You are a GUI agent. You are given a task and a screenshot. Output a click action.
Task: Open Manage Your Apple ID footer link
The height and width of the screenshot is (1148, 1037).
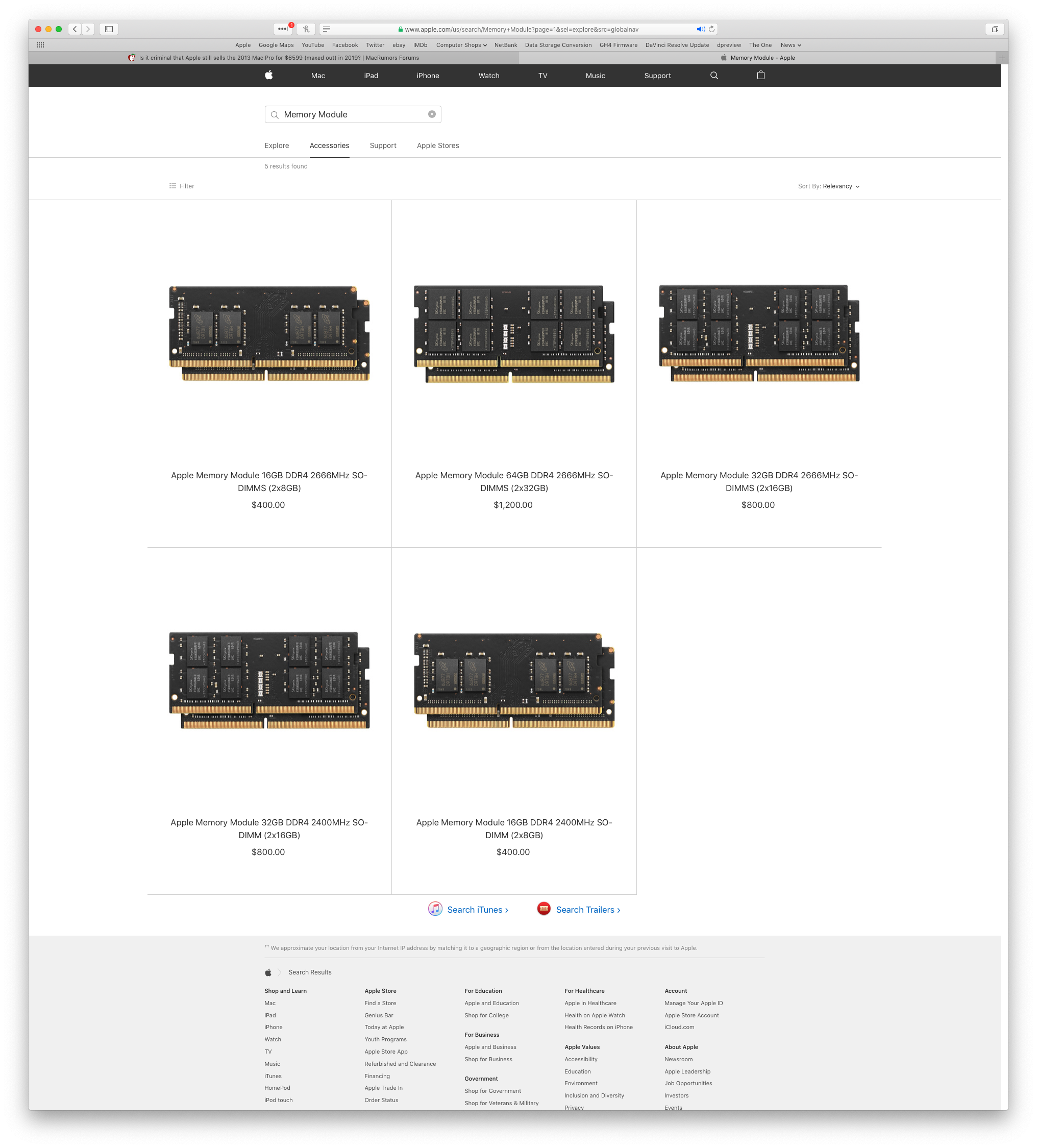(694, 1003)
